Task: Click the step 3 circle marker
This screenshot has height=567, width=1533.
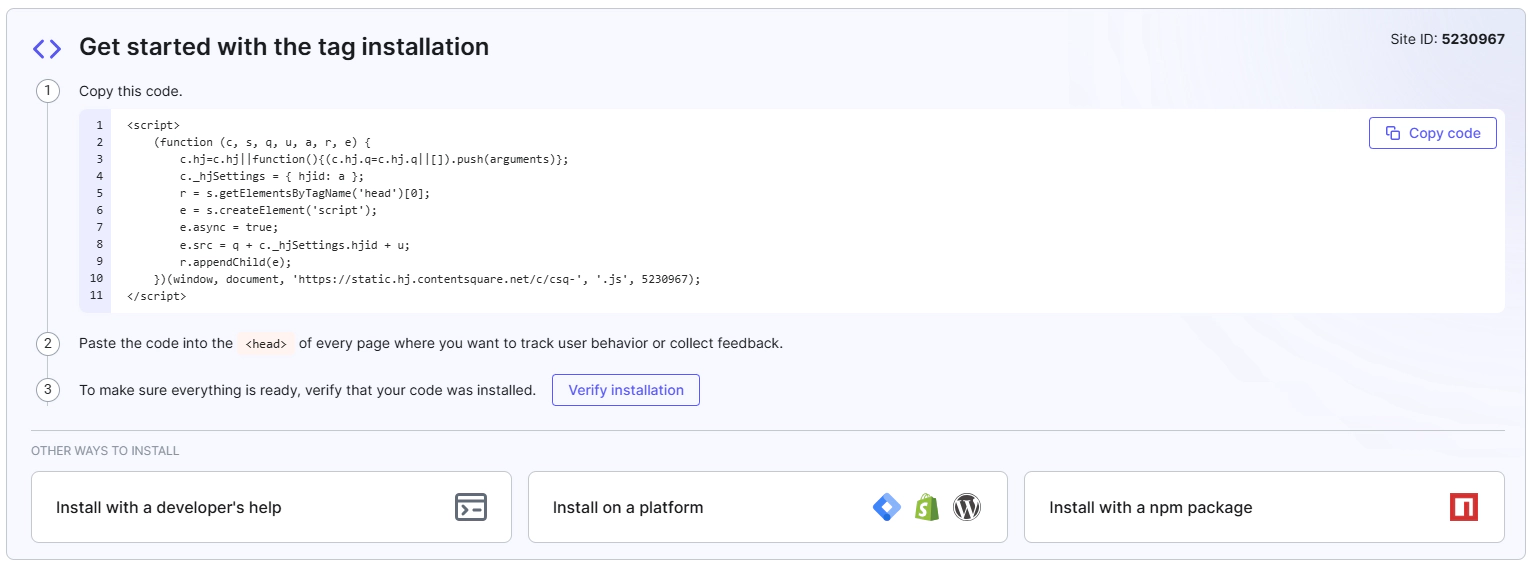Action: [x=47, y=390]
